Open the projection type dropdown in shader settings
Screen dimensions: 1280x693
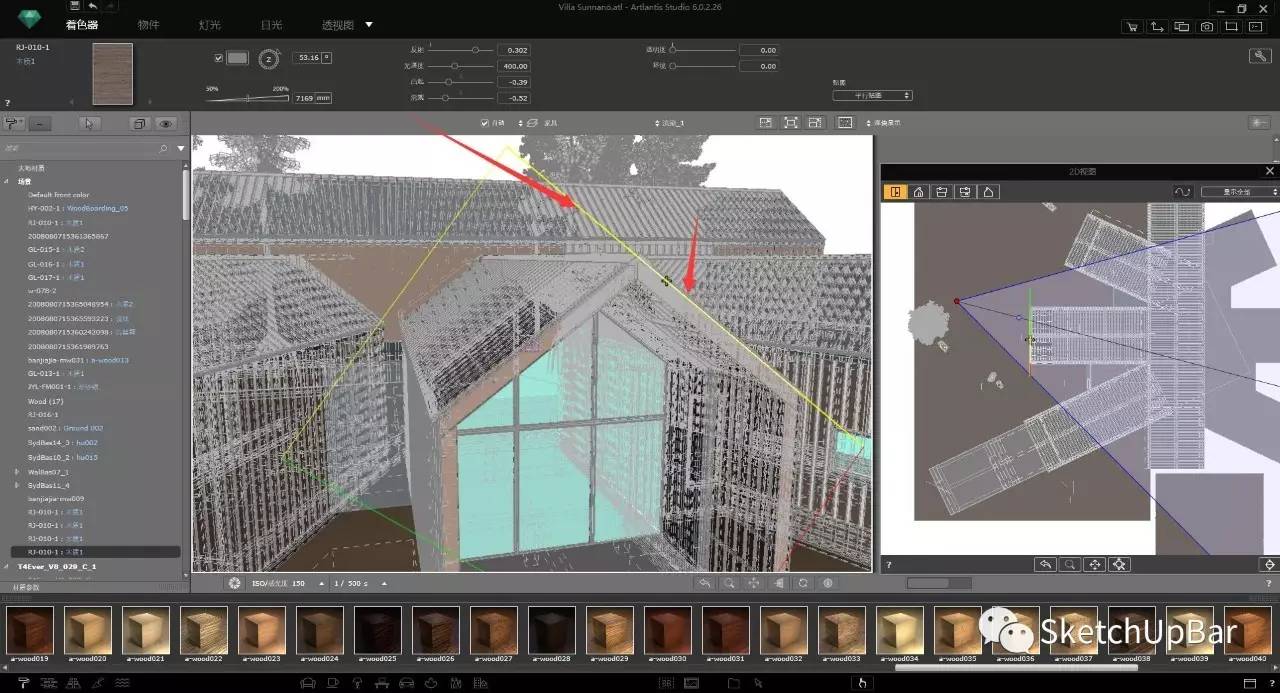pyautogui.click(x=872, y=96)
